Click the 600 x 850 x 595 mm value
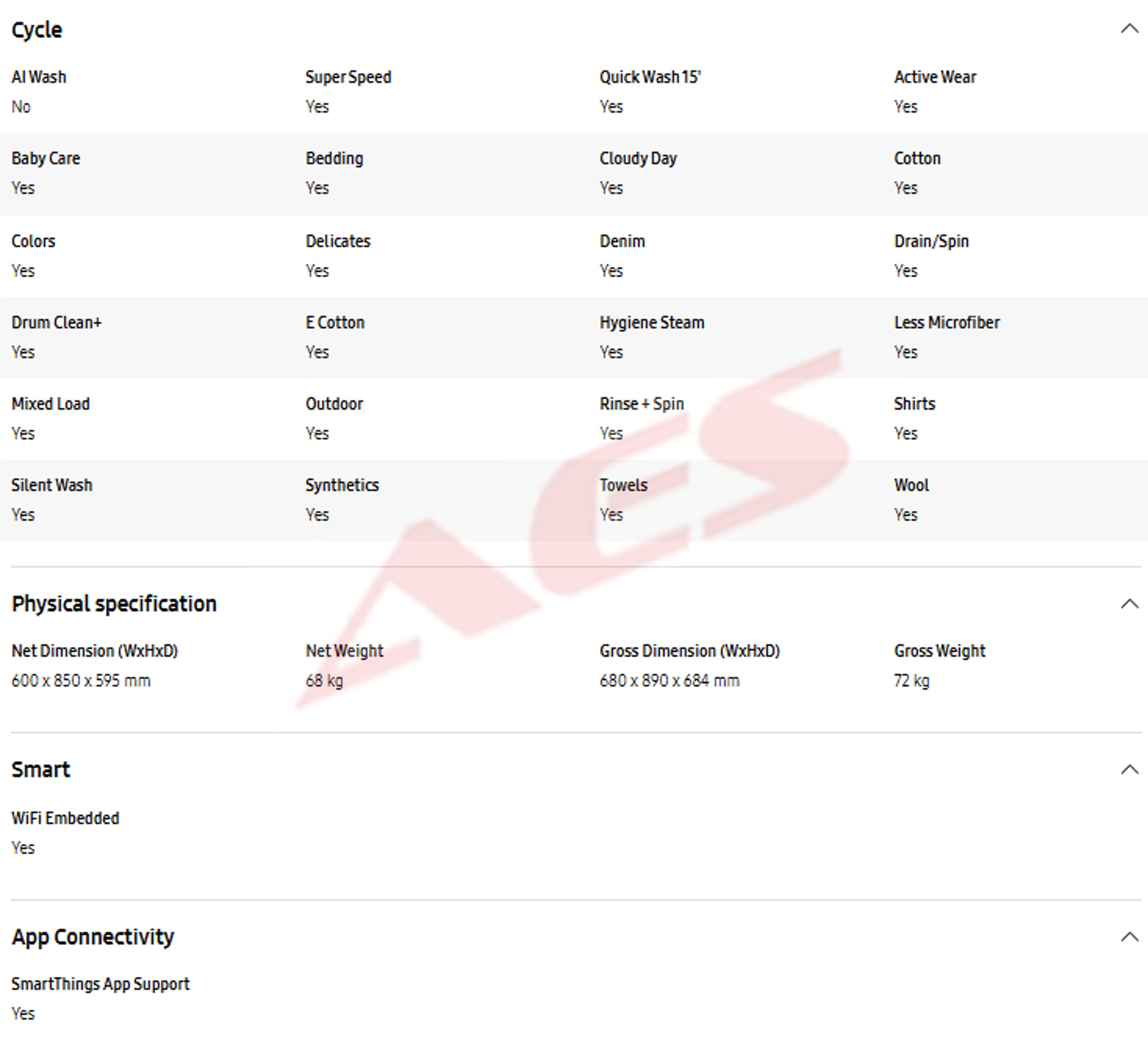 [81, 681]
